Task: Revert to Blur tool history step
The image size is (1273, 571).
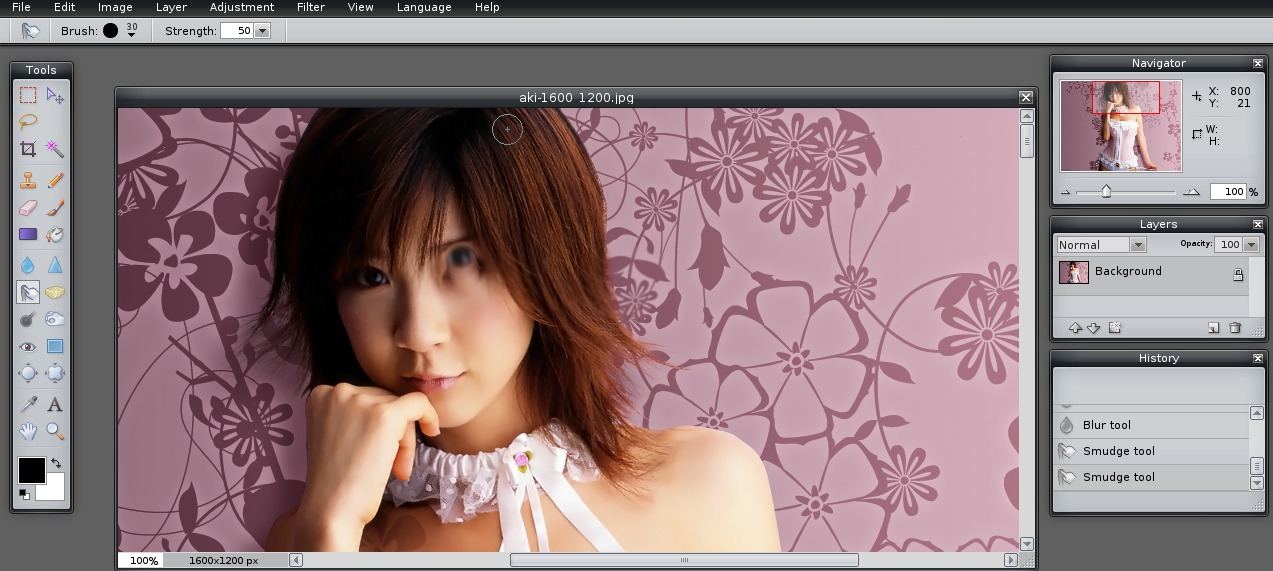Action: click(x=1106, y=425)
